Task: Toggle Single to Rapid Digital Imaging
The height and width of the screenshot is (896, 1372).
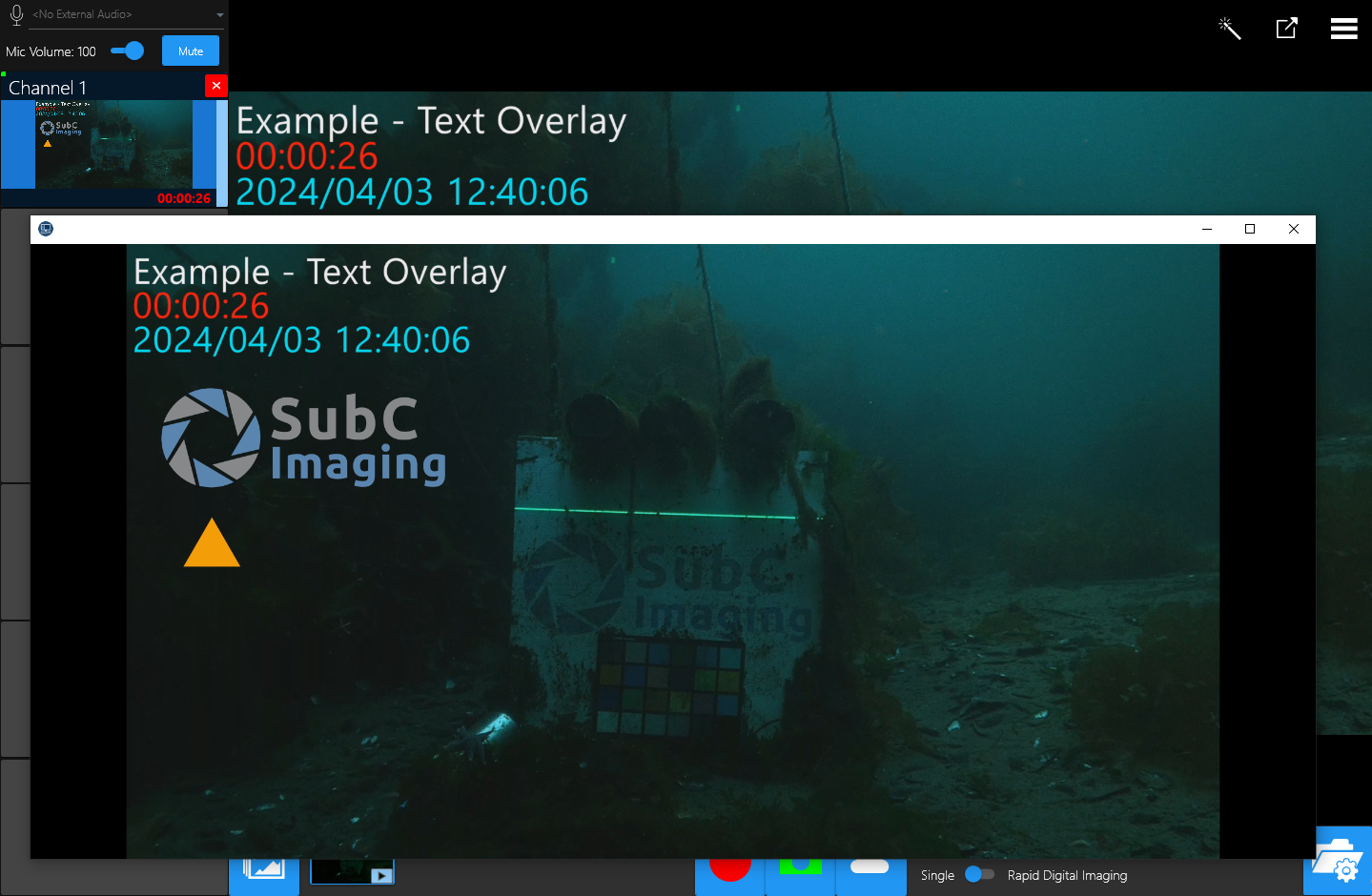Action: pos(979,875)
